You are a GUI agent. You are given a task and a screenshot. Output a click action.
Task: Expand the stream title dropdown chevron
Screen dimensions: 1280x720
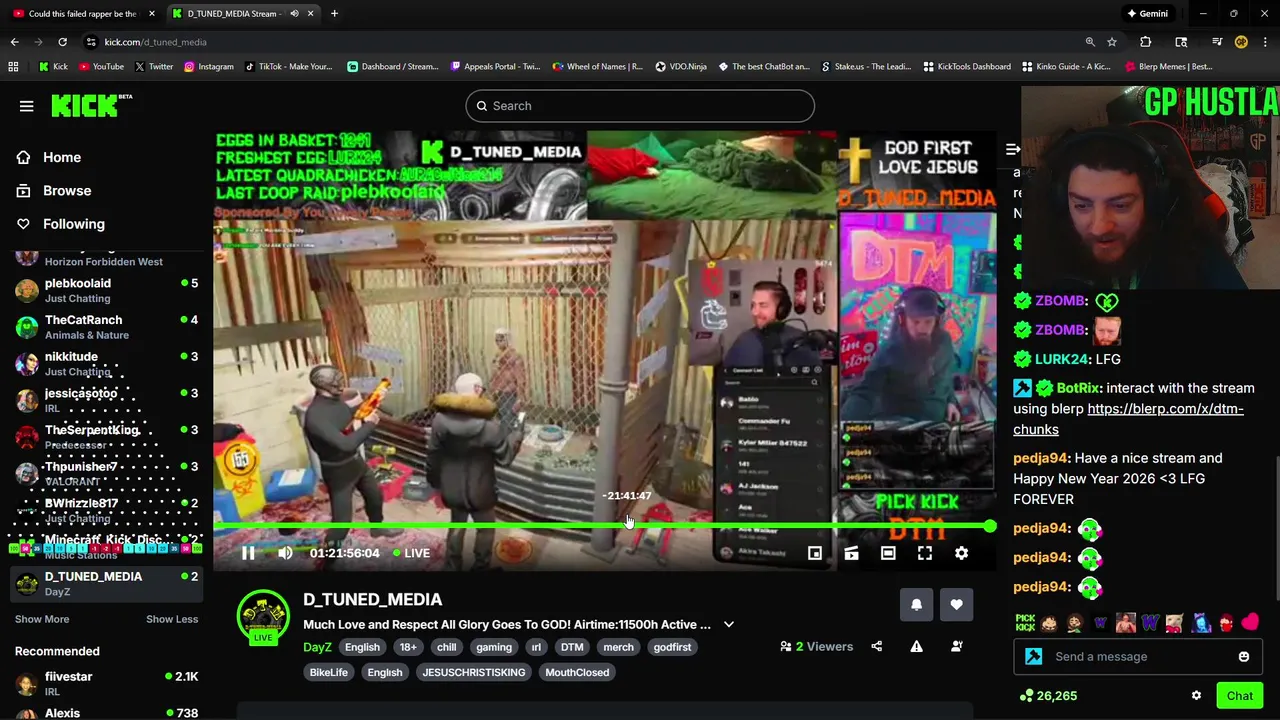[x=729, y=624]
